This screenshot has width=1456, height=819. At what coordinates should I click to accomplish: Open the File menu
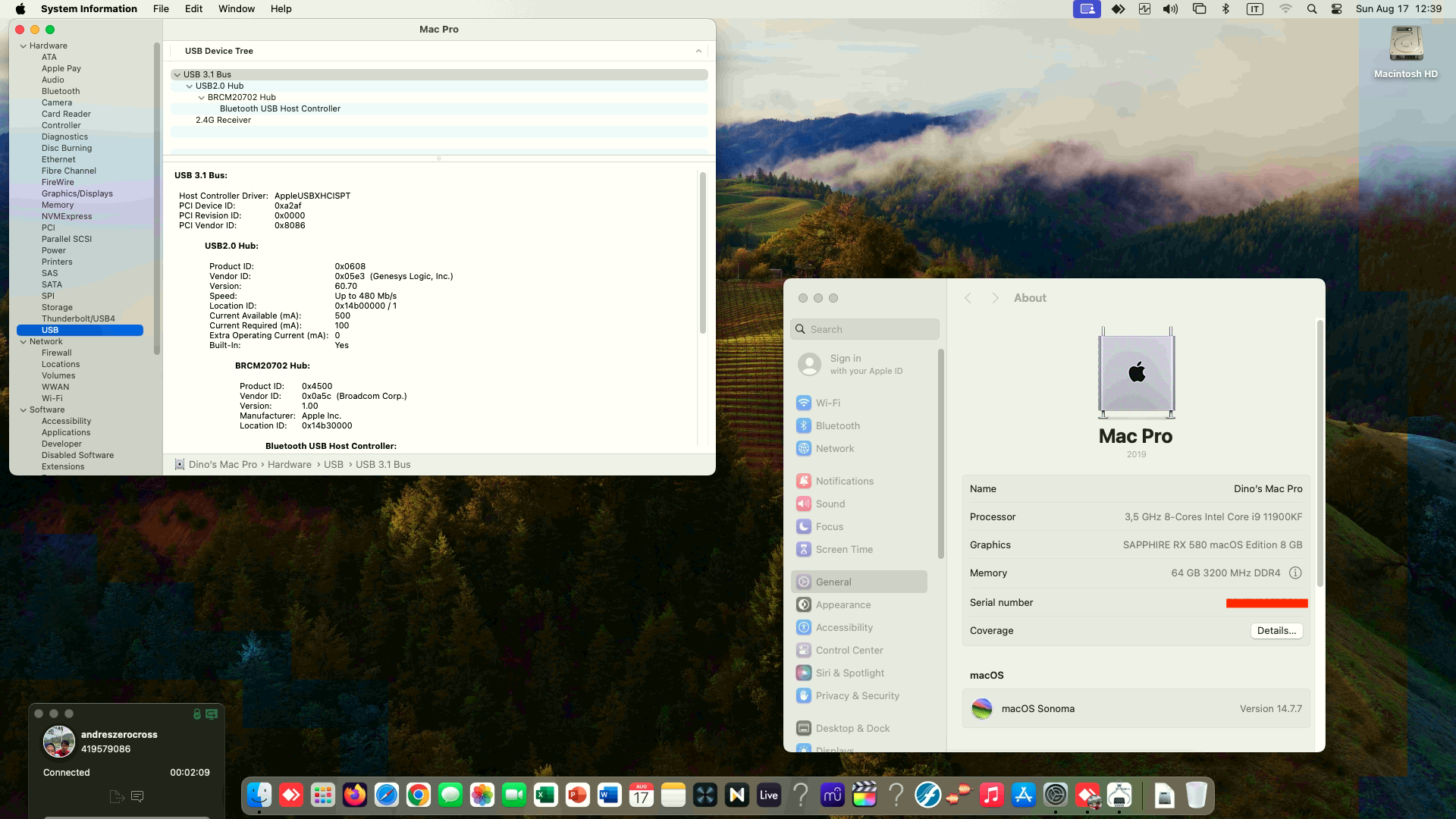click(x=161, y=9)
